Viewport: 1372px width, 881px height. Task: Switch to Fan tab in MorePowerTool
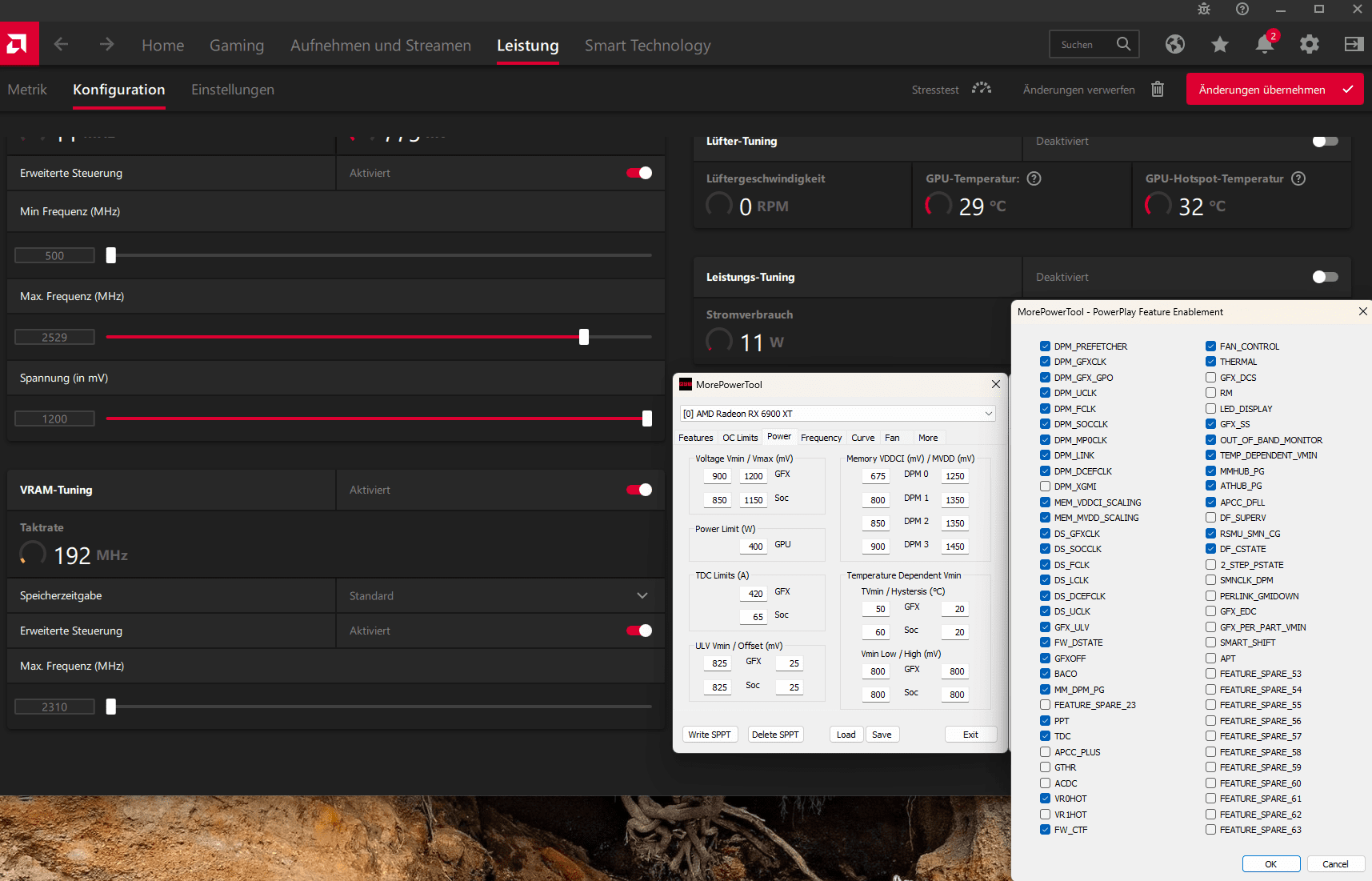click(892, 438)
